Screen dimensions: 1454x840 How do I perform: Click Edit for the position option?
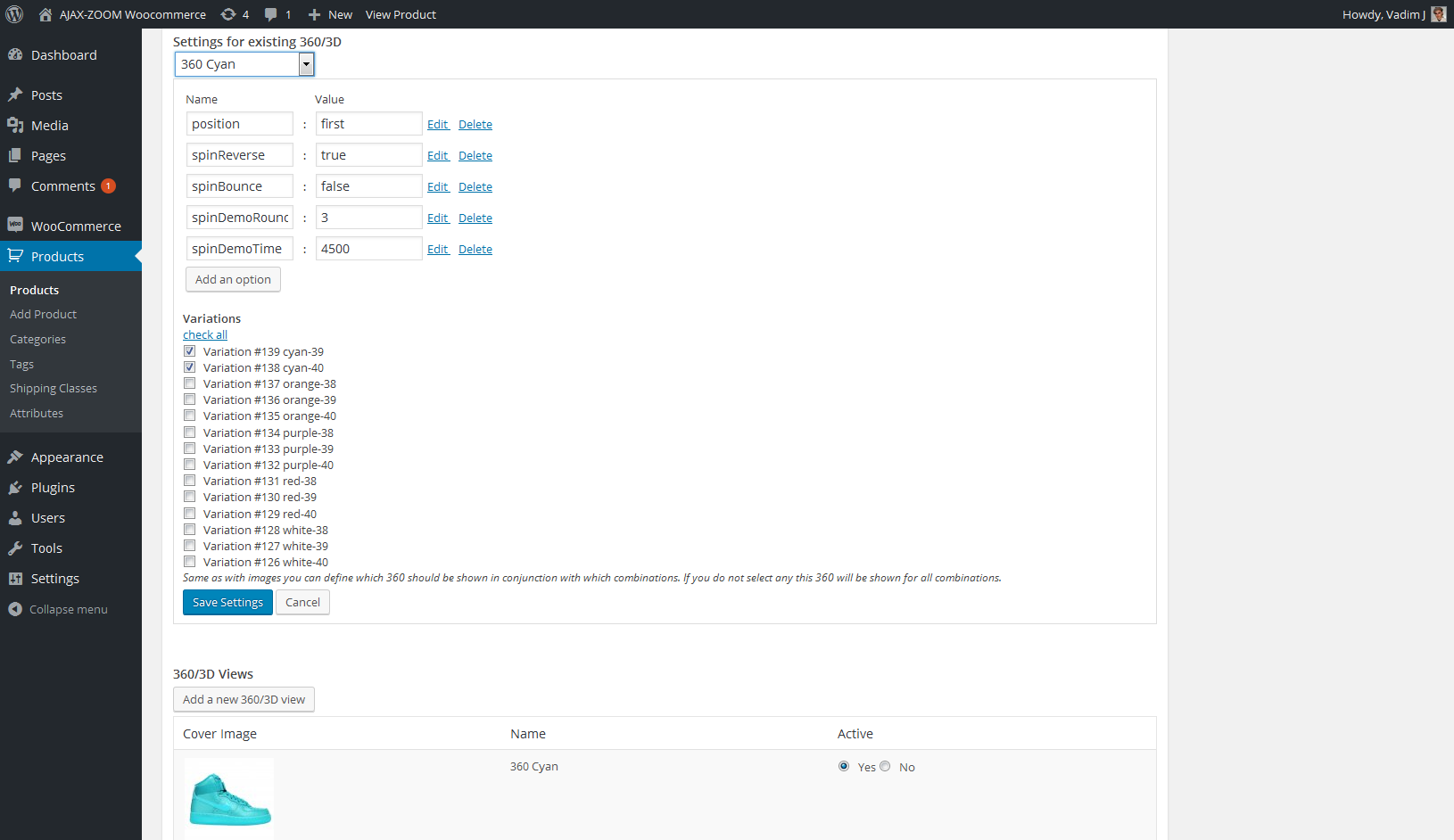[x=437, y=124]
